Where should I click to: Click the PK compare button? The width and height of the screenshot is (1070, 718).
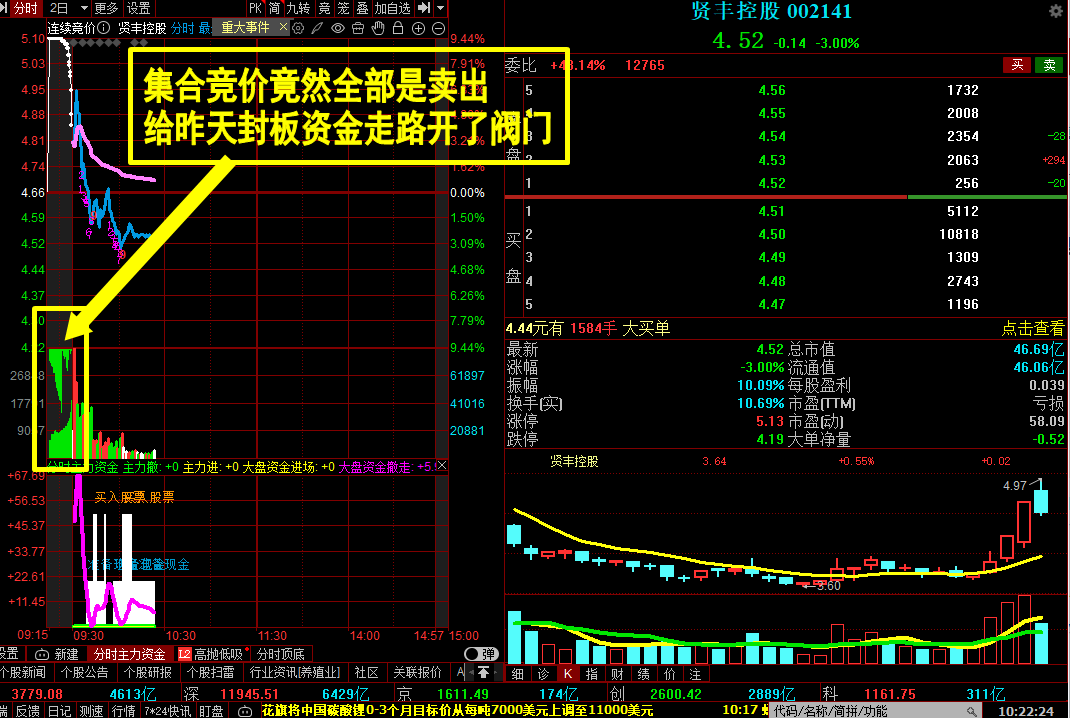(255, 8)
